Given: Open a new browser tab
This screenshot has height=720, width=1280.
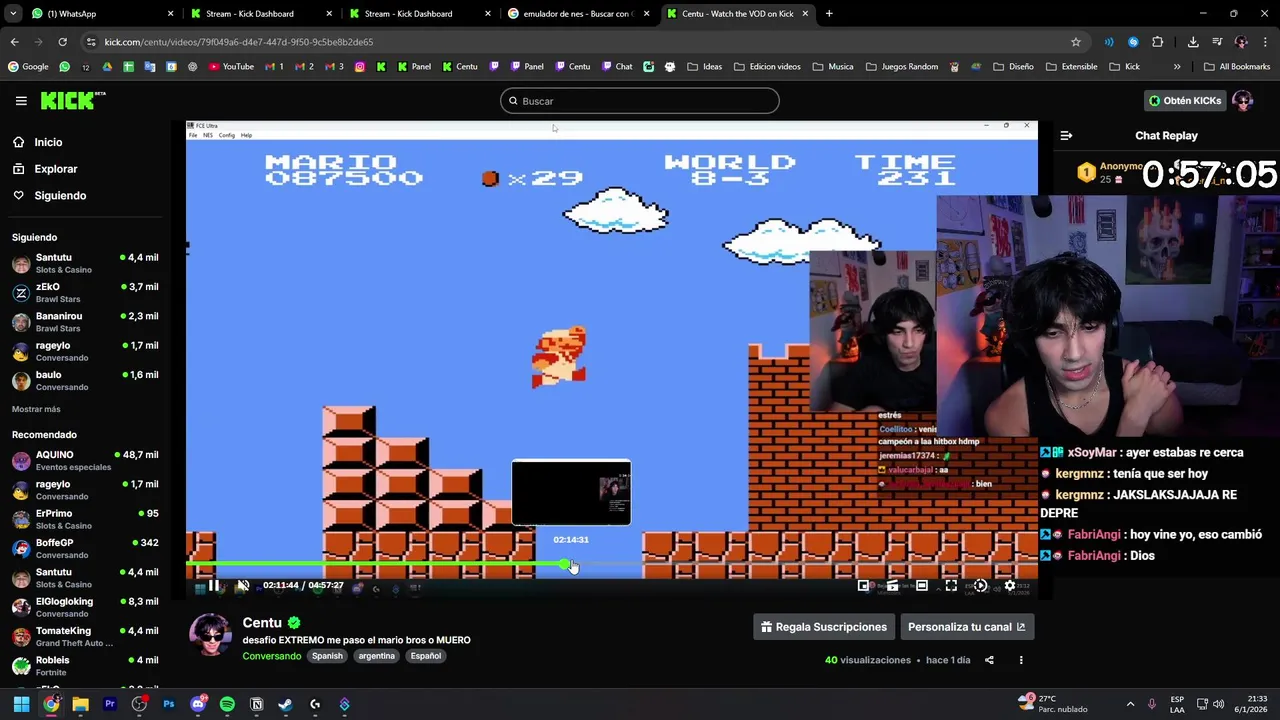Looking at the screenshot, I should [829, 14].
